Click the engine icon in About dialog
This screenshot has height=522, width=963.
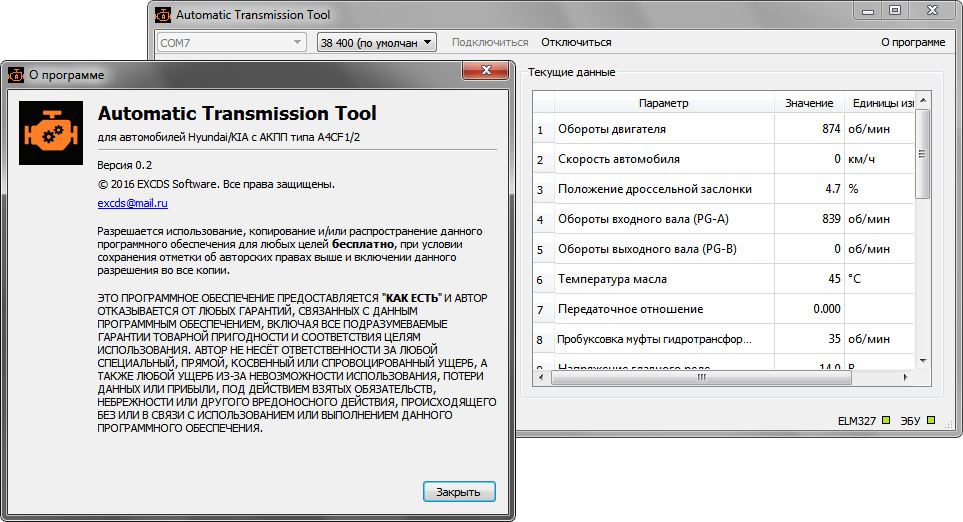point(51,133)
